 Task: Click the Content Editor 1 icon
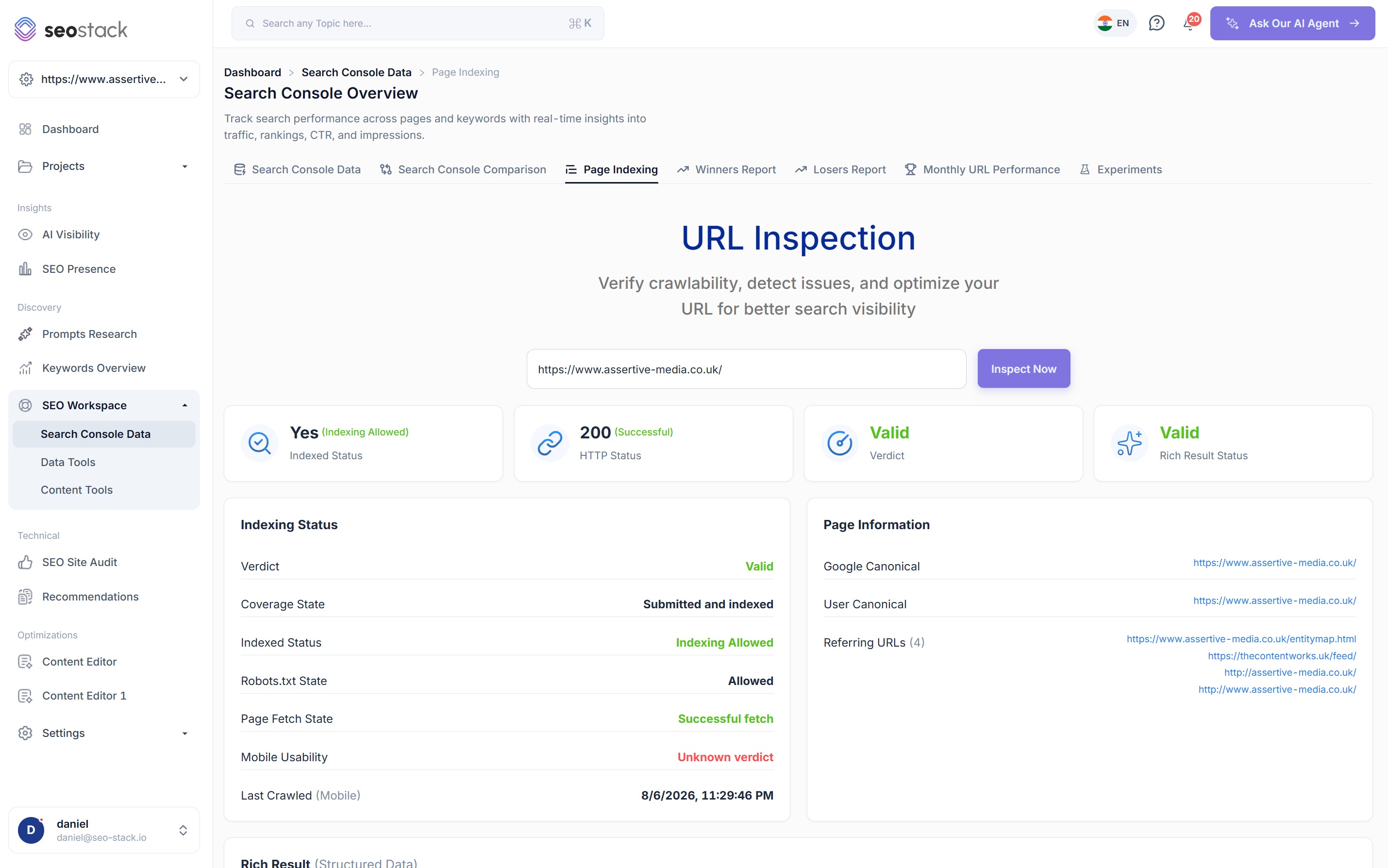pos(25,696)
